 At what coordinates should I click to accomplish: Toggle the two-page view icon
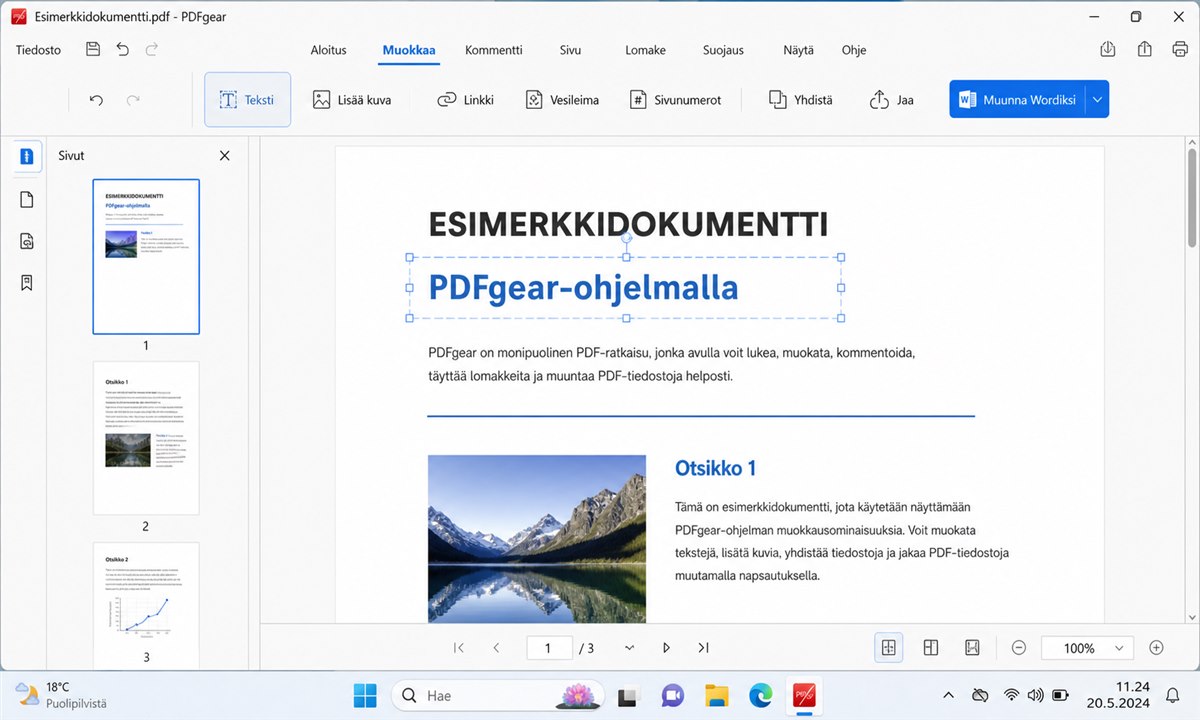coord(930,648)
